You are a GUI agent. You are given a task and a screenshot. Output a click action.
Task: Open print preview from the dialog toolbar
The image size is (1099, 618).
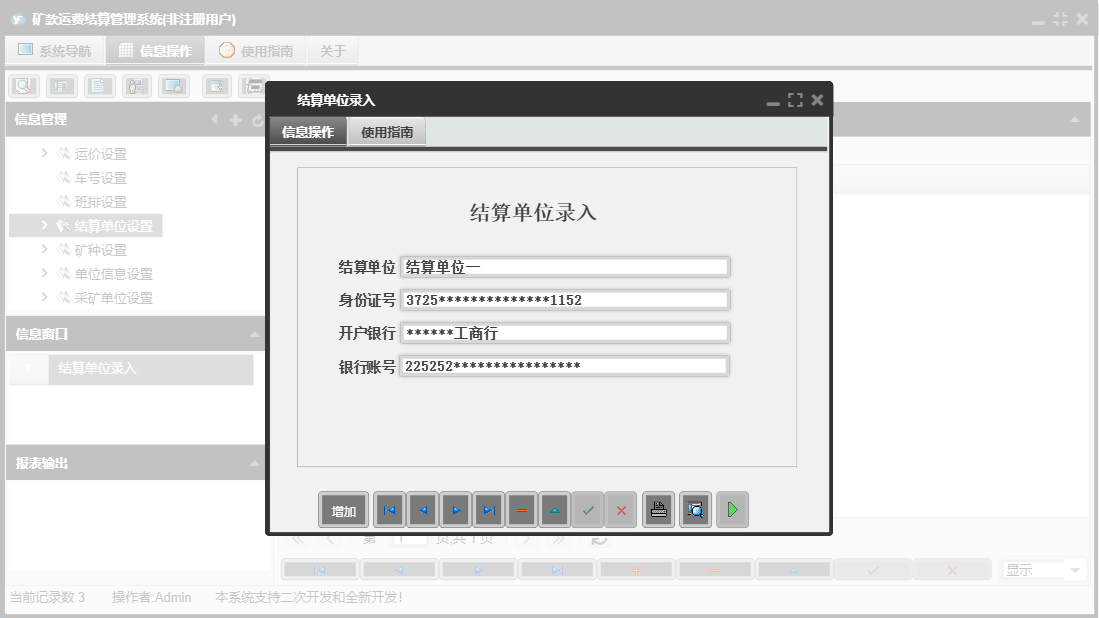695,510
